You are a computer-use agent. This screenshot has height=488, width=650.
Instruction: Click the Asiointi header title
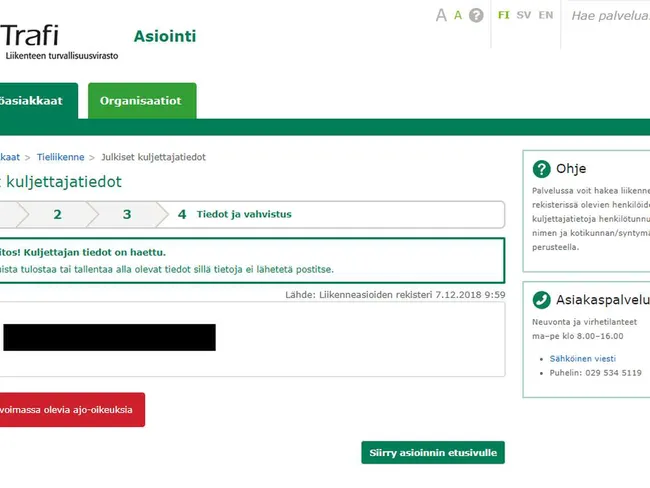coord(165,37)
